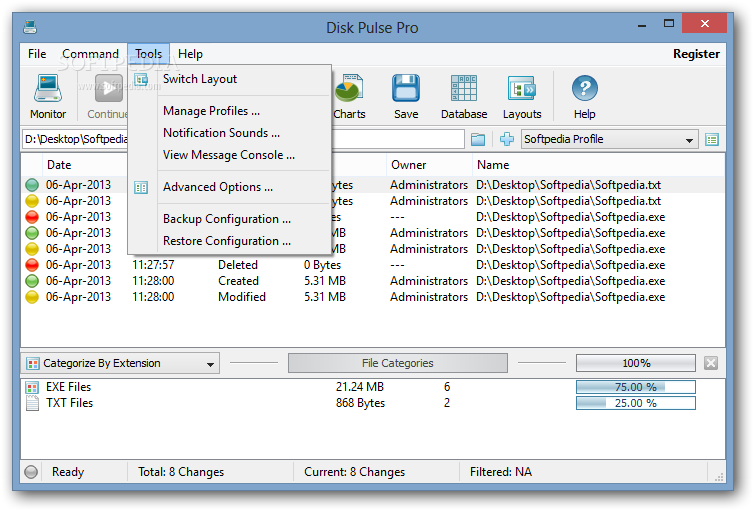This screenshot has width=754, height=511.
Task: Choose Manage Profiles menu entry
Action: 230,111
